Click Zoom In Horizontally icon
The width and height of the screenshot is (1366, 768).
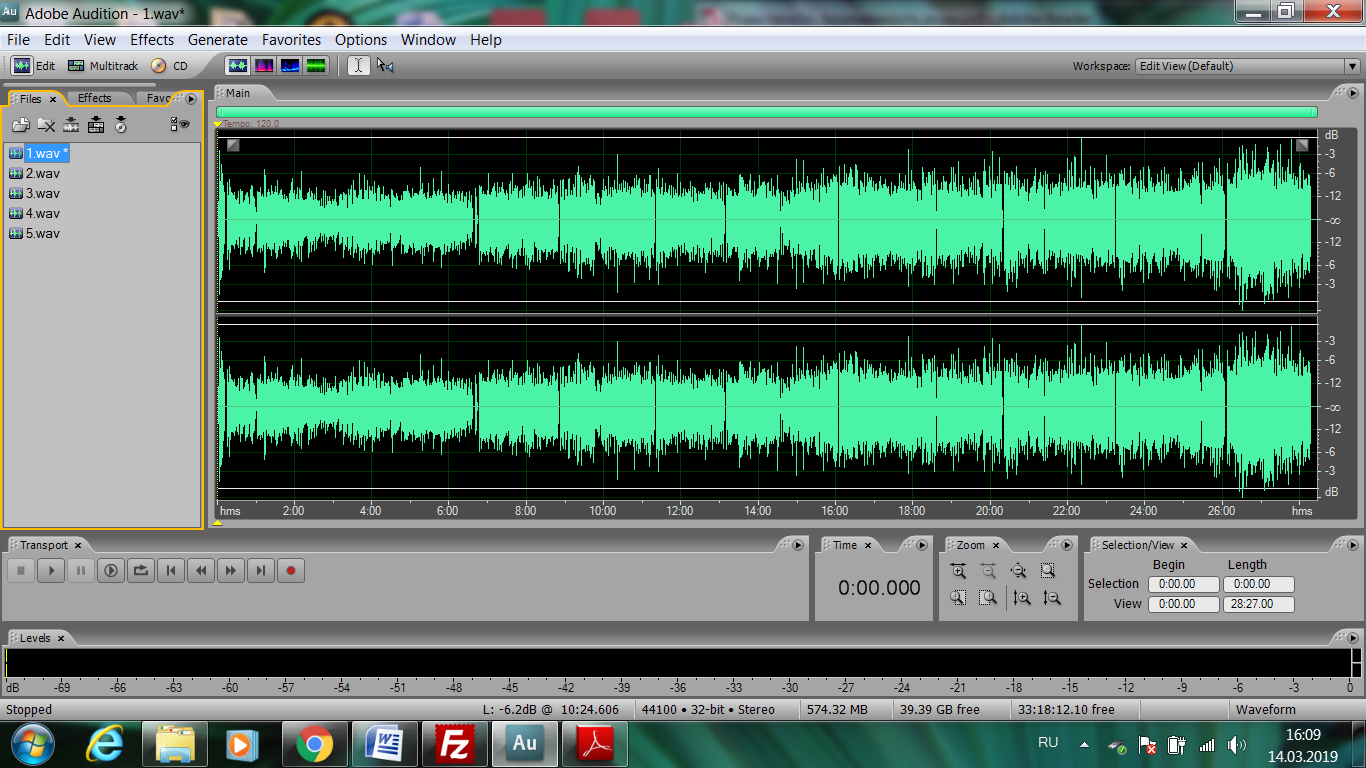point(959,571)
